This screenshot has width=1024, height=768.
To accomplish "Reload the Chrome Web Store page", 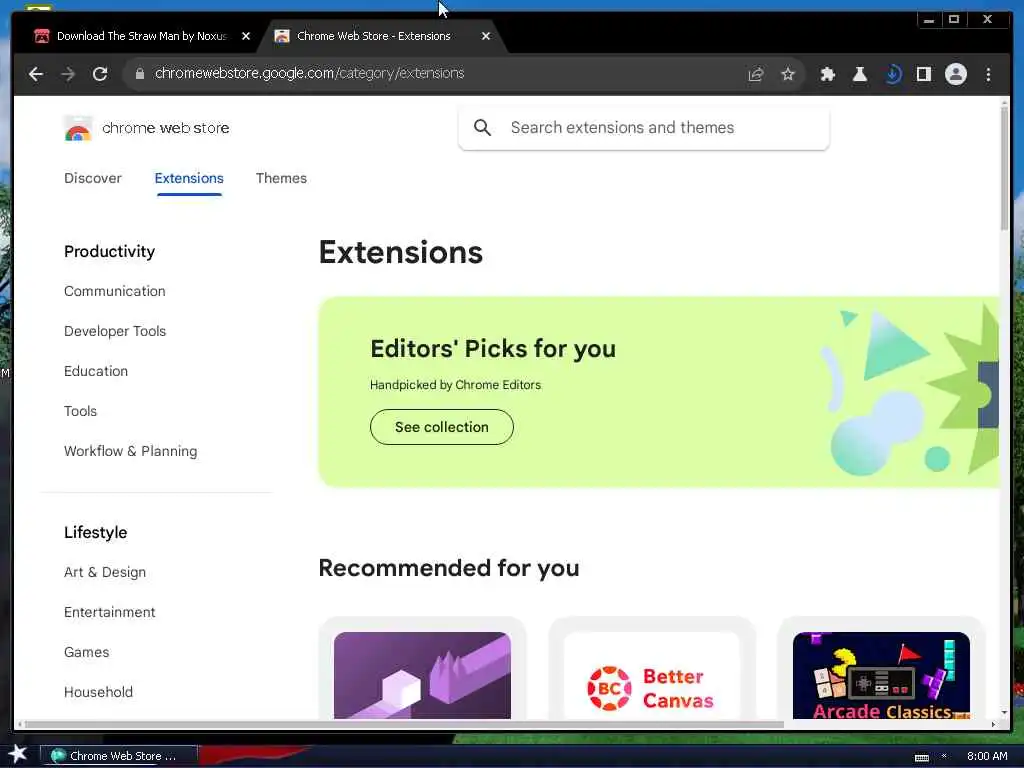I will tap(100, 74).
